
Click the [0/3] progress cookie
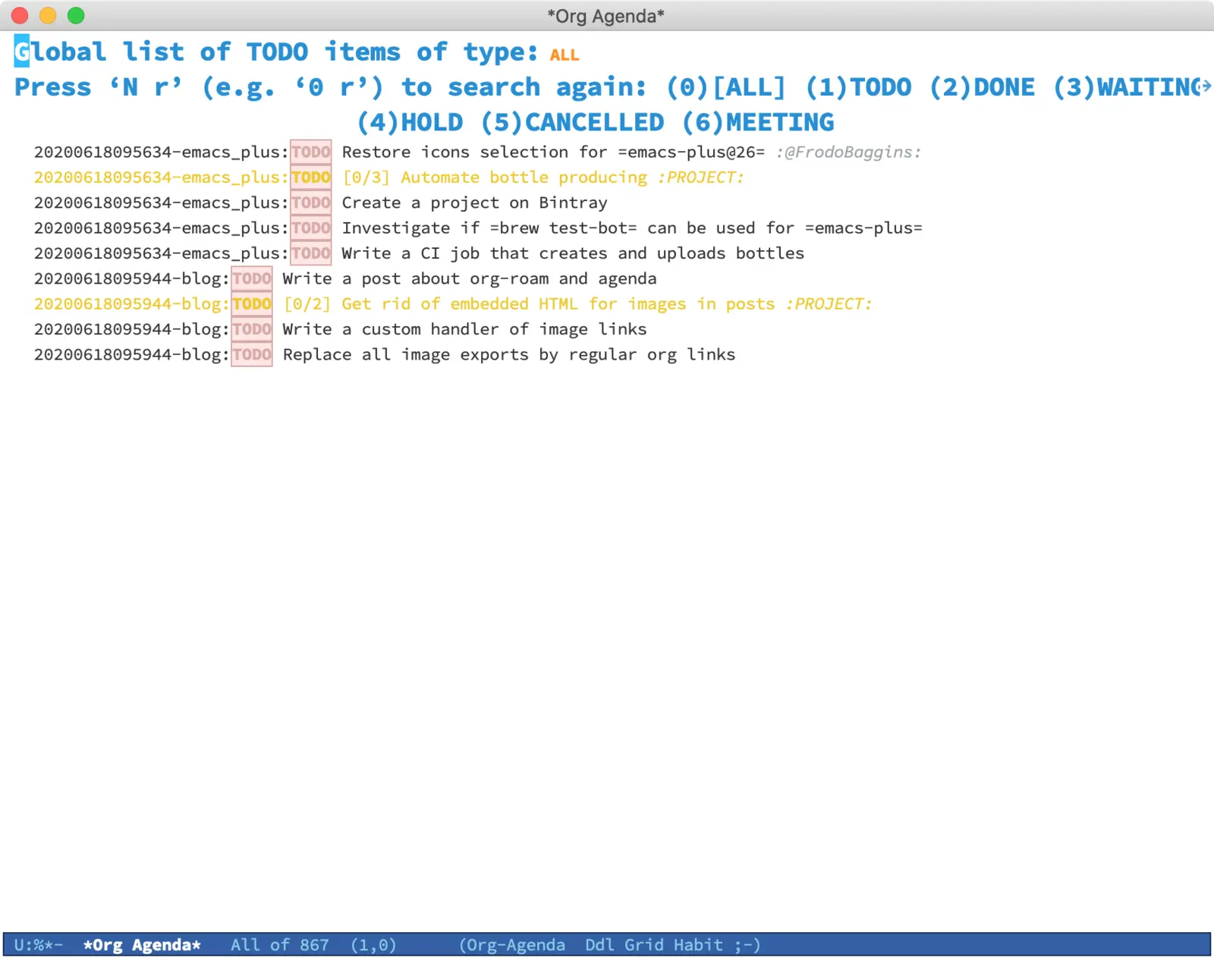(366, 177)
